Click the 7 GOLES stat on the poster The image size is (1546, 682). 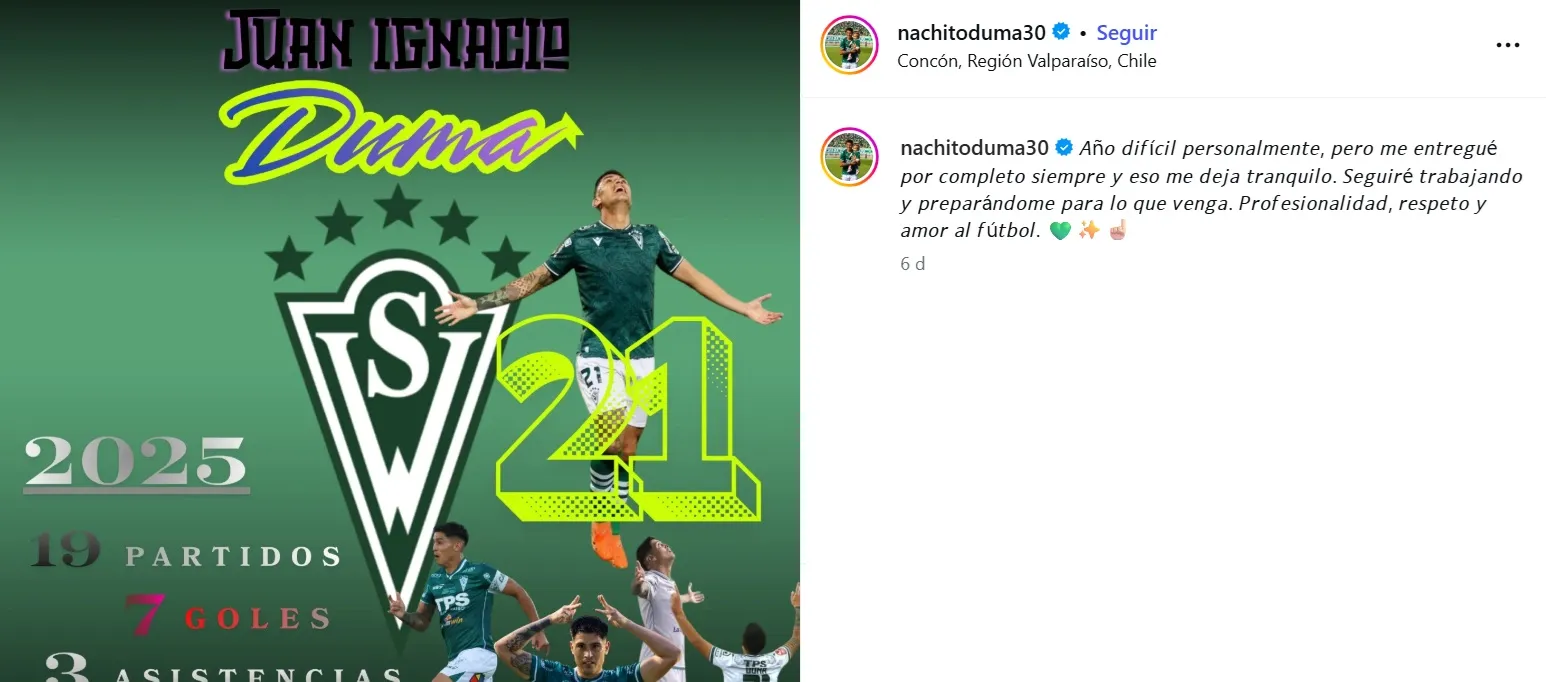tap(228, 616)
